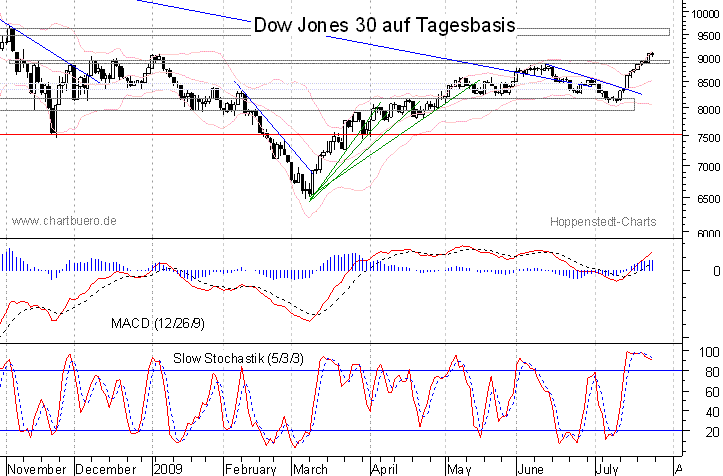Click the chart title 'Dow Jones 30 auf Tagesbasis'

tap(385, 25)
